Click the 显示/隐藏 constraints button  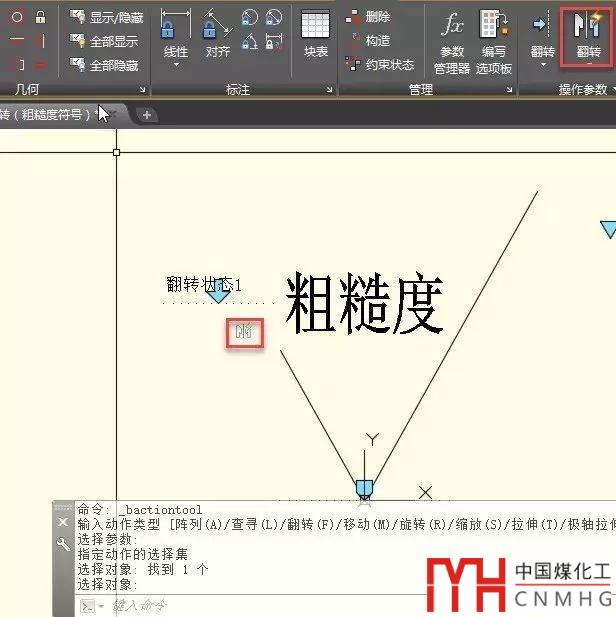106,17
